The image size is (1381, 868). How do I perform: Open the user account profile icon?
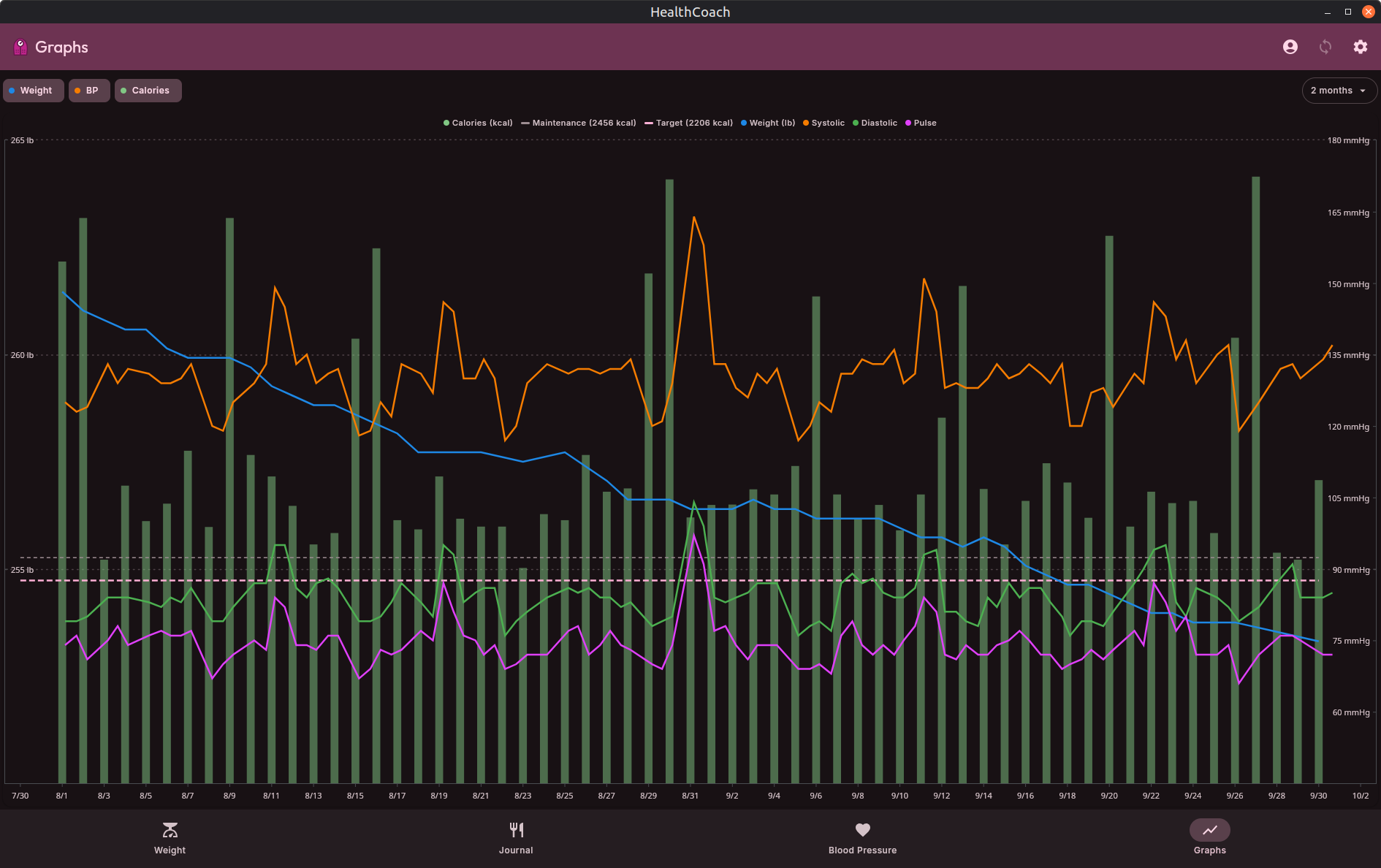coord(1290,47)
